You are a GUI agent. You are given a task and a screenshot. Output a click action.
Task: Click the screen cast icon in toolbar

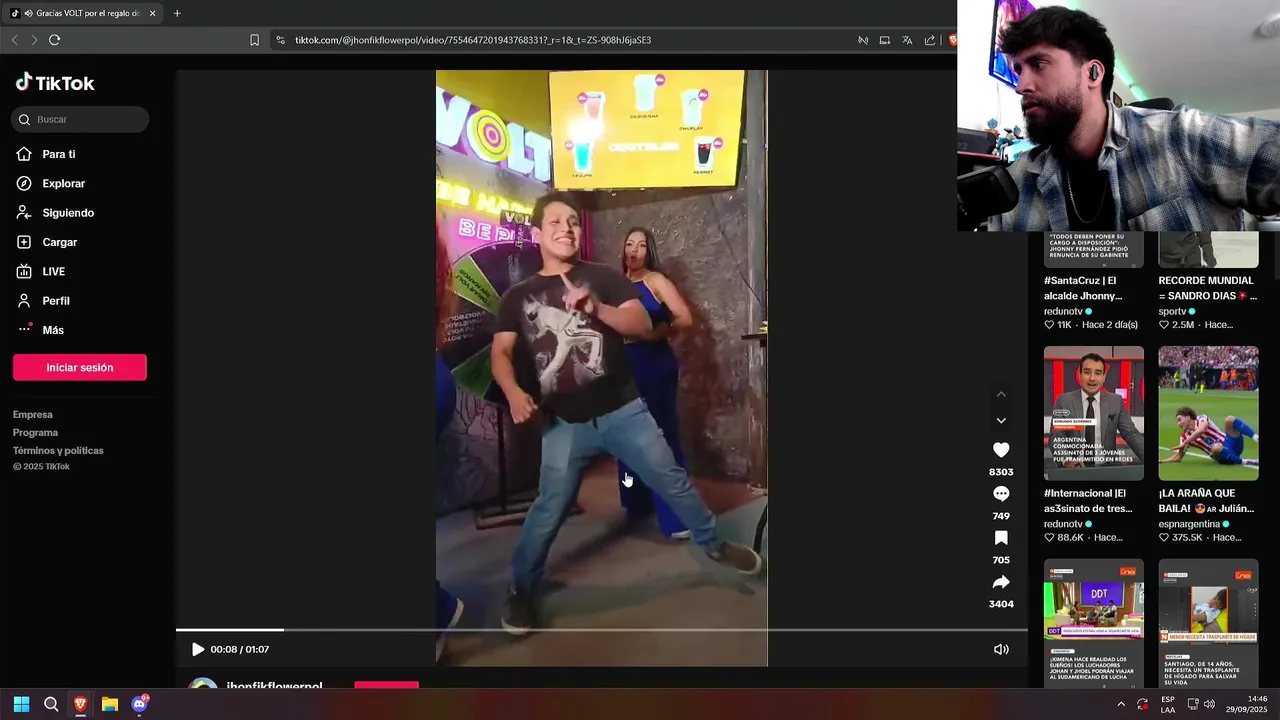pyautogui.click(x=884, y=40)
